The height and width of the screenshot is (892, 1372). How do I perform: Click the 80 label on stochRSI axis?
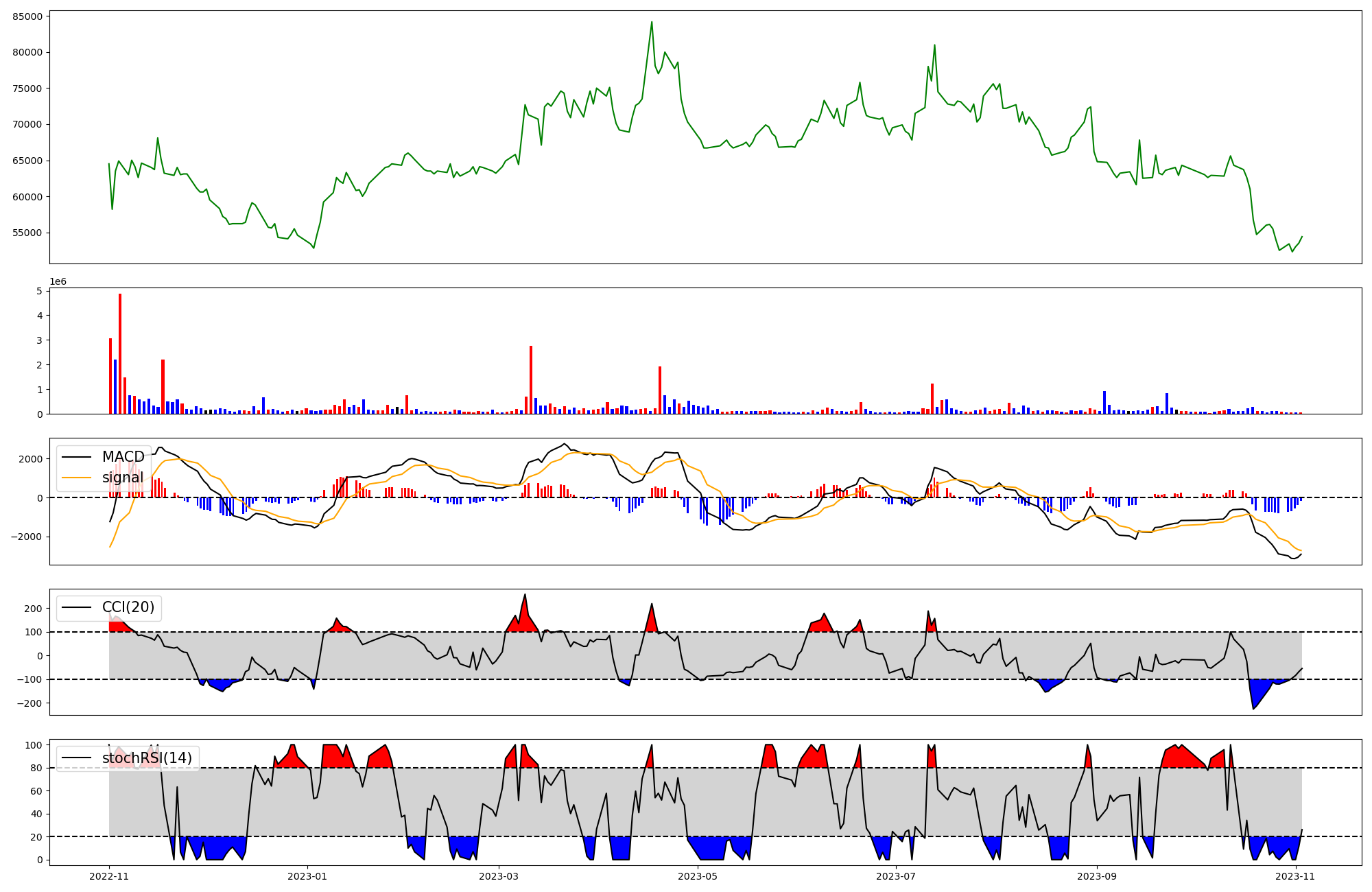coord(36,768)
